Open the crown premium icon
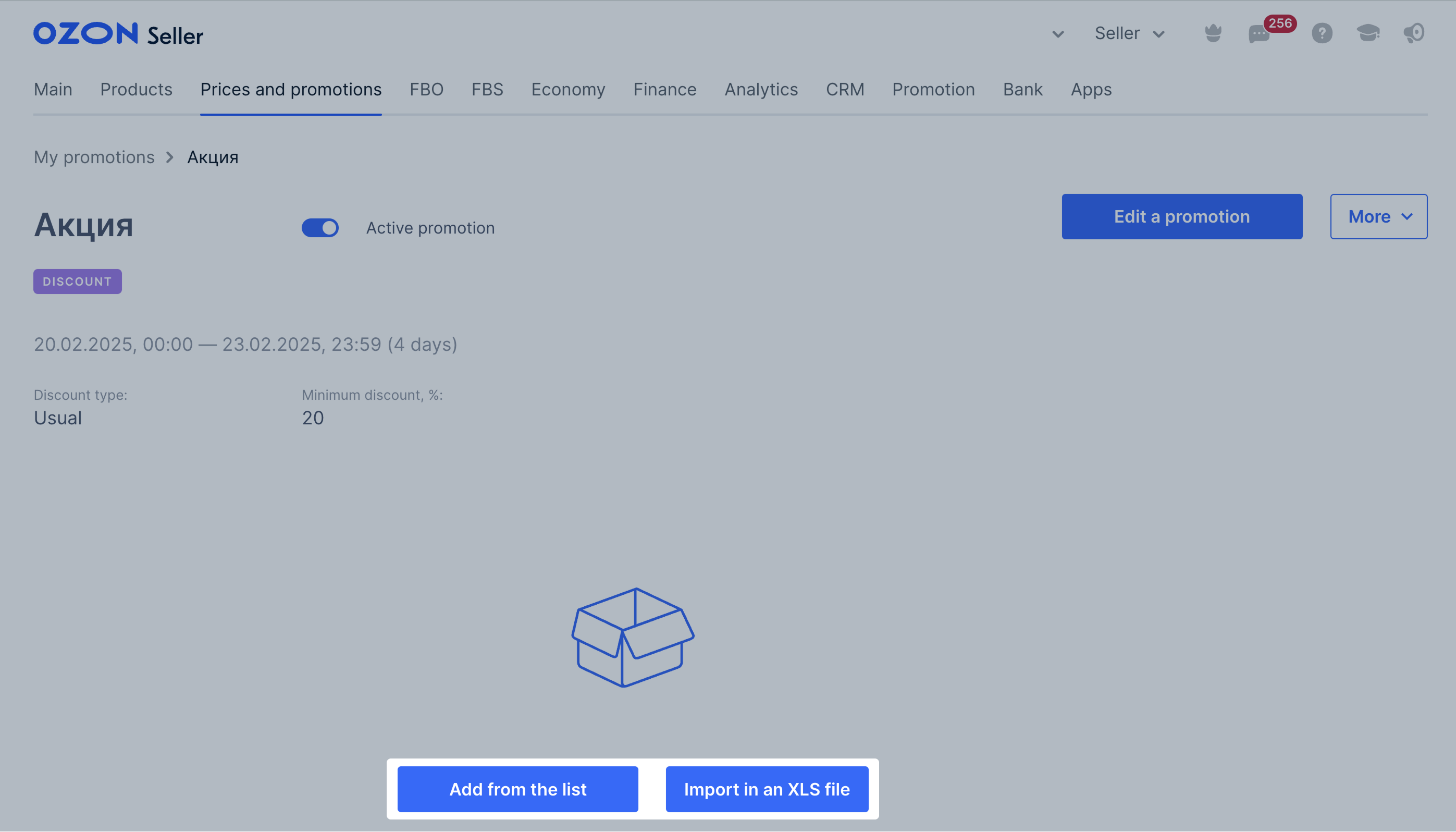 point(1213,33)
